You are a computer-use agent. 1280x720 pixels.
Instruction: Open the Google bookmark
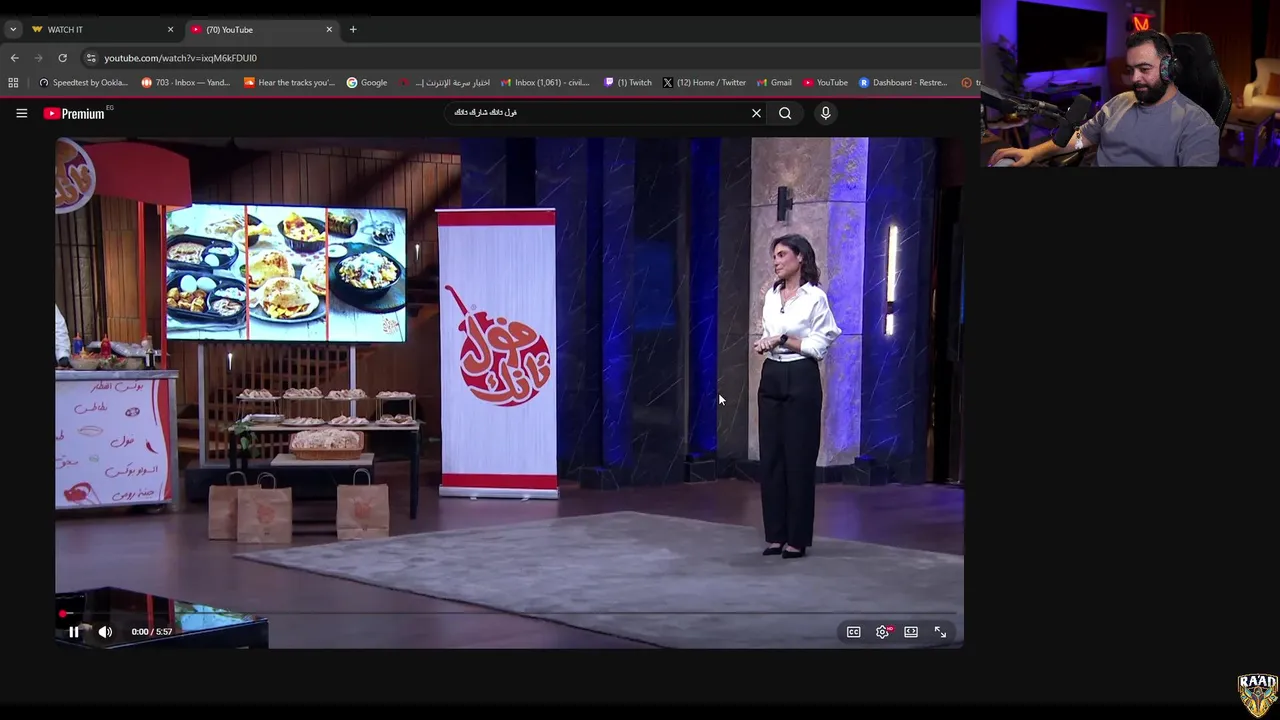pyautogui.click(x=367, y=83)
